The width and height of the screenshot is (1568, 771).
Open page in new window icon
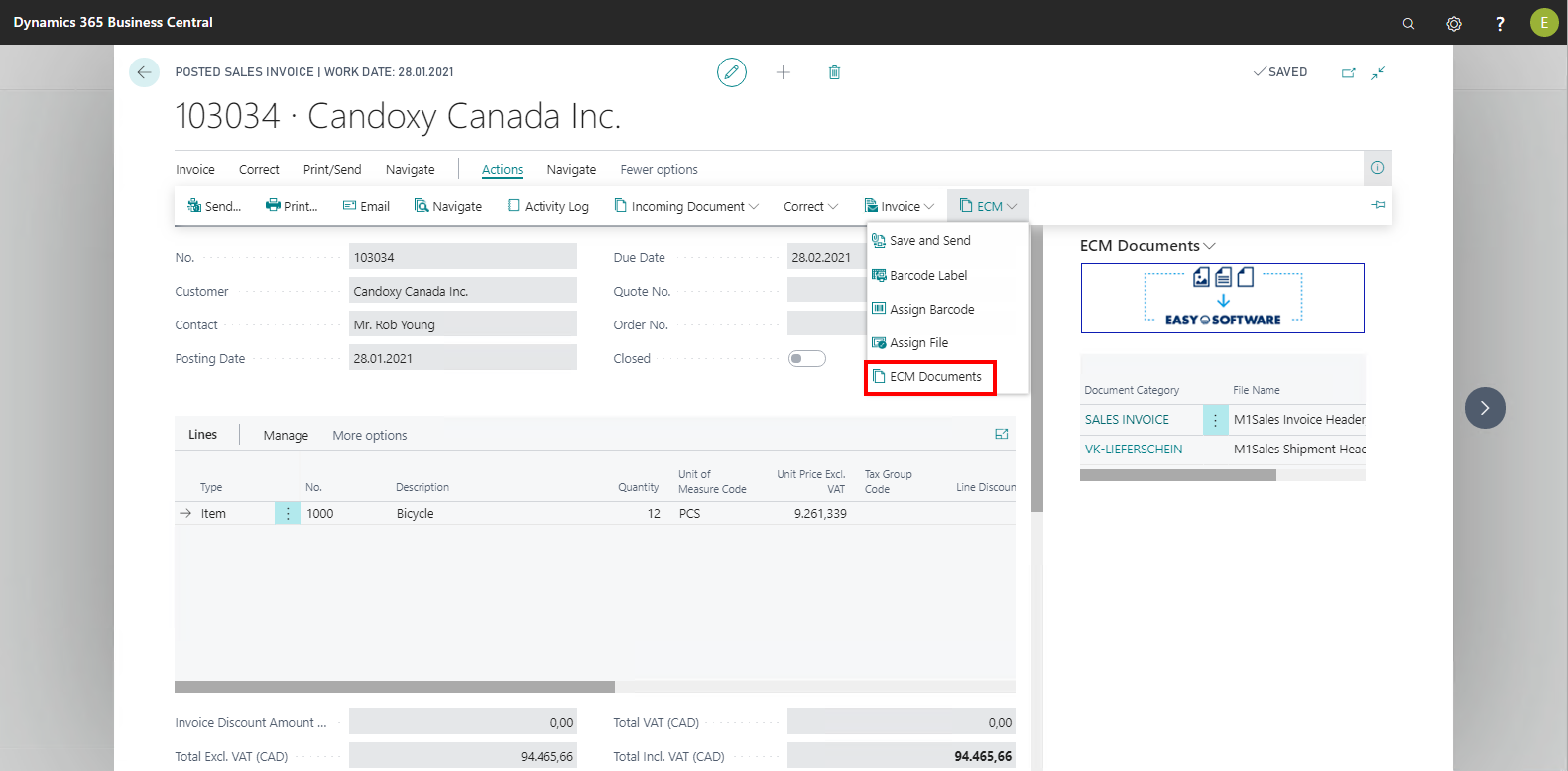[1348, 72]
